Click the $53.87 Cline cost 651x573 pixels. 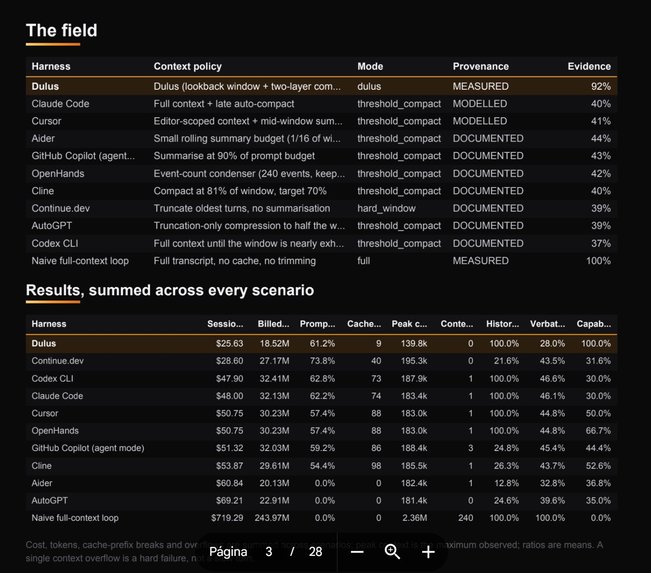(230, 466)
